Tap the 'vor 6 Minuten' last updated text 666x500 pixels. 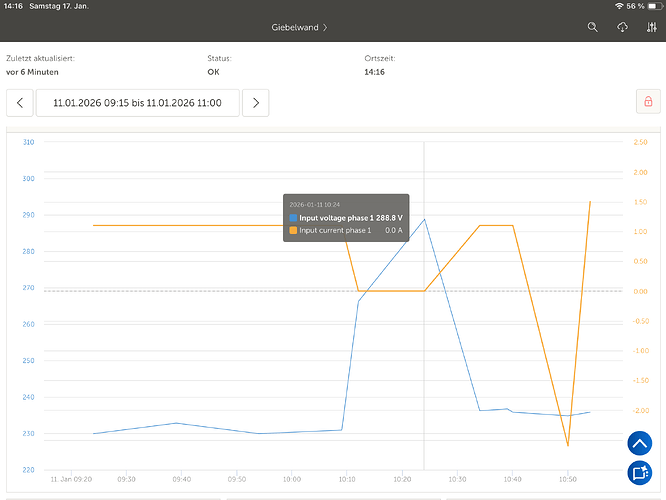(x=33, y=72)
